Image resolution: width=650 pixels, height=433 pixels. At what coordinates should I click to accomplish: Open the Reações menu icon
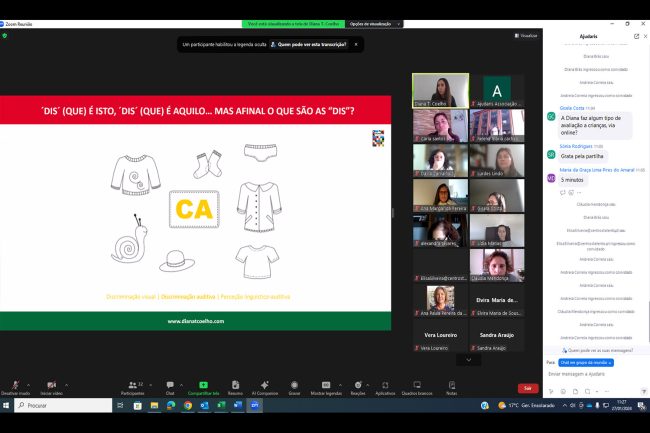pyautogui.click(x=357, y=385)
